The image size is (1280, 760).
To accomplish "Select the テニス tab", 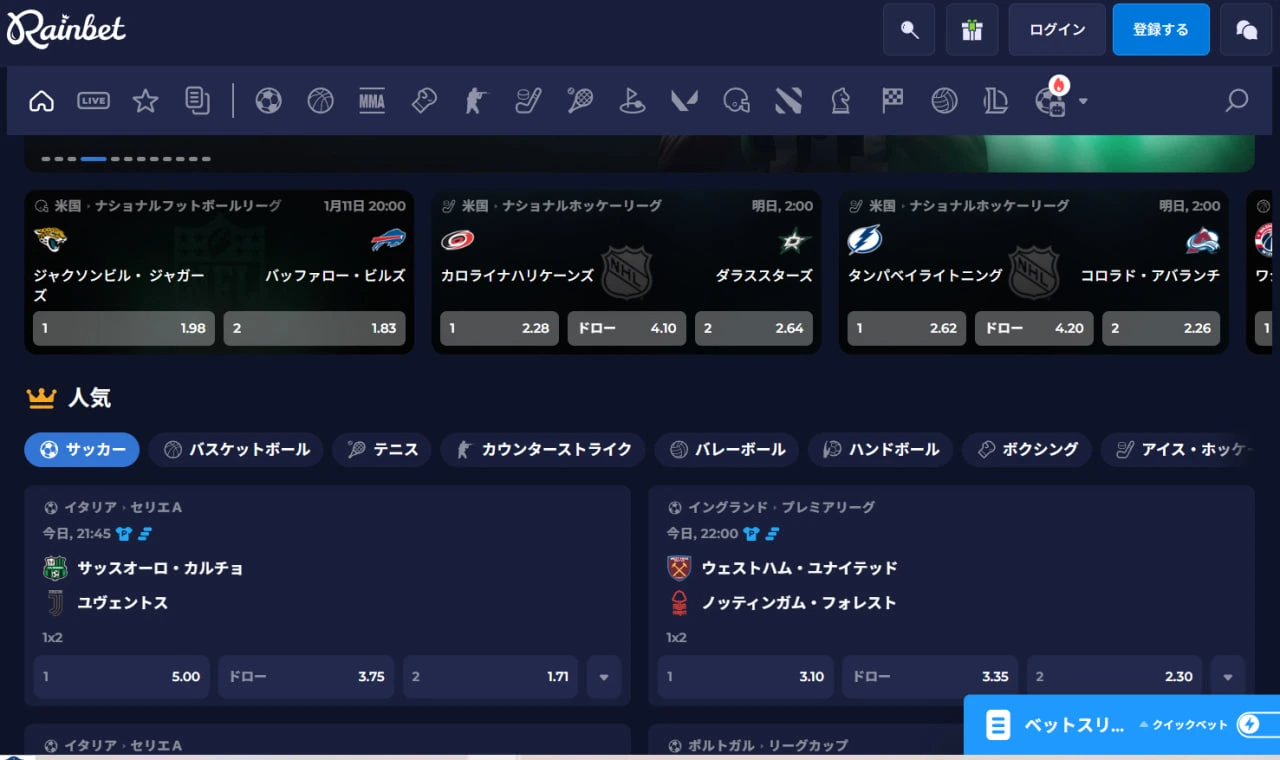I will pos(382,450).
